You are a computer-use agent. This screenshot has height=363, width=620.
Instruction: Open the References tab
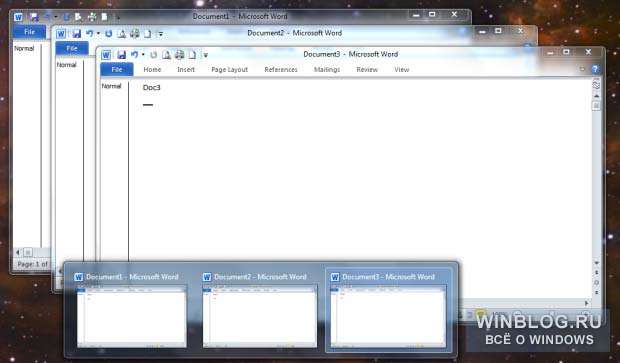coord(281,70)
